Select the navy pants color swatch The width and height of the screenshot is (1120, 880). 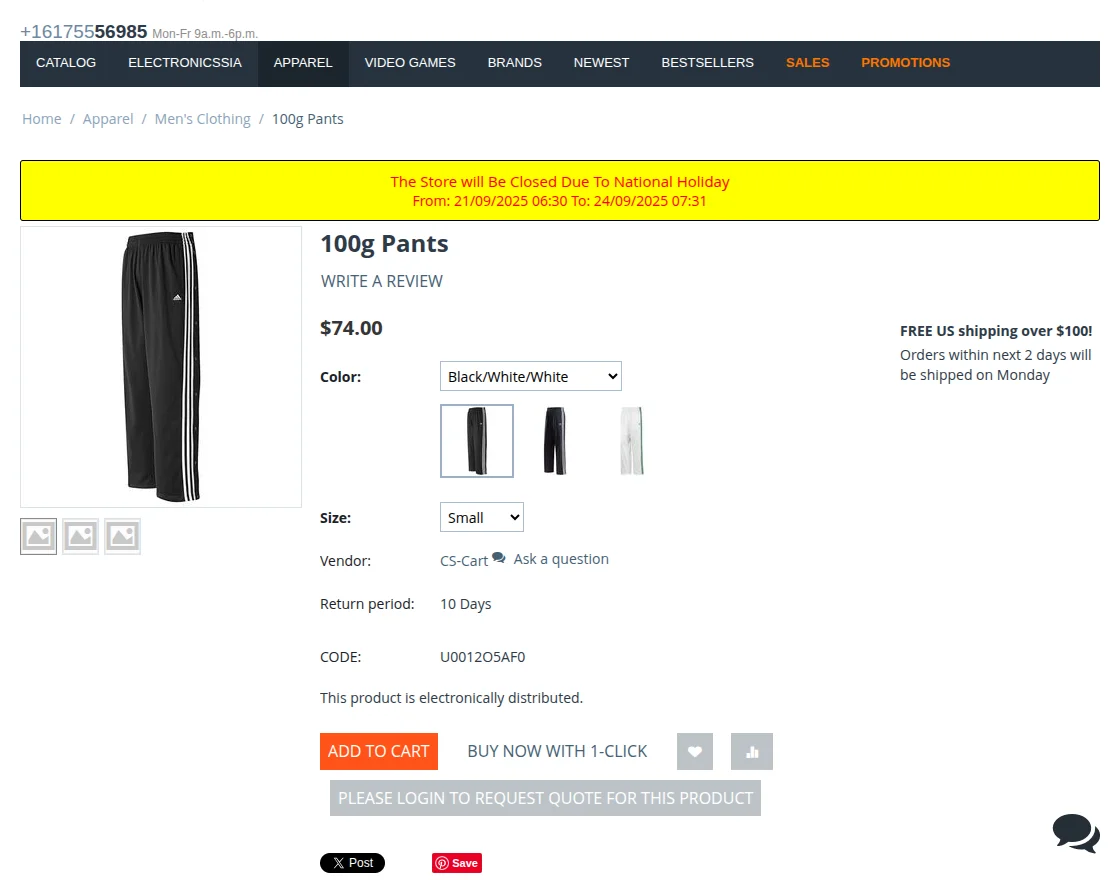click(x=554, y=440)
